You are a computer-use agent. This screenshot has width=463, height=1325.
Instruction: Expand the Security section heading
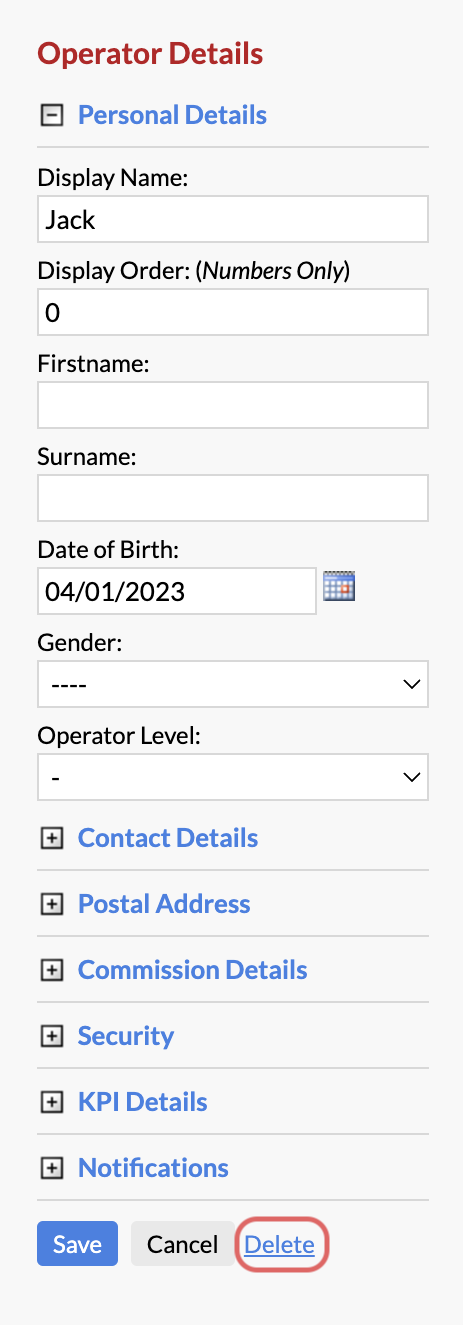(x=126, y=1036)
